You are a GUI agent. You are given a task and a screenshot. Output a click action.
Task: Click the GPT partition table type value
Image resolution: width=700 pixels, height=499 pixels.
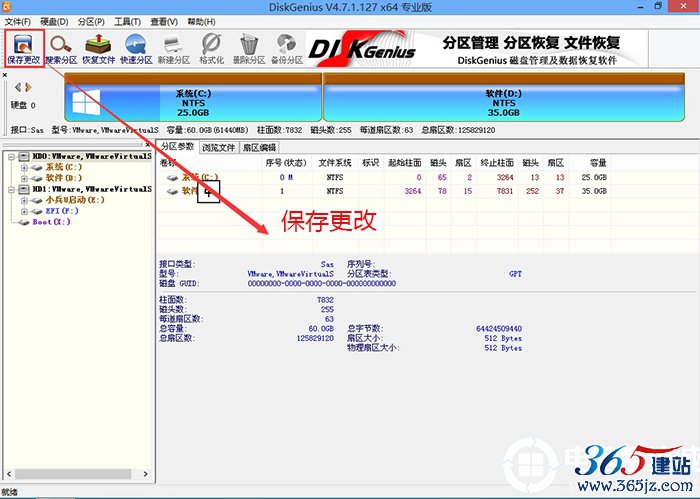515,274
